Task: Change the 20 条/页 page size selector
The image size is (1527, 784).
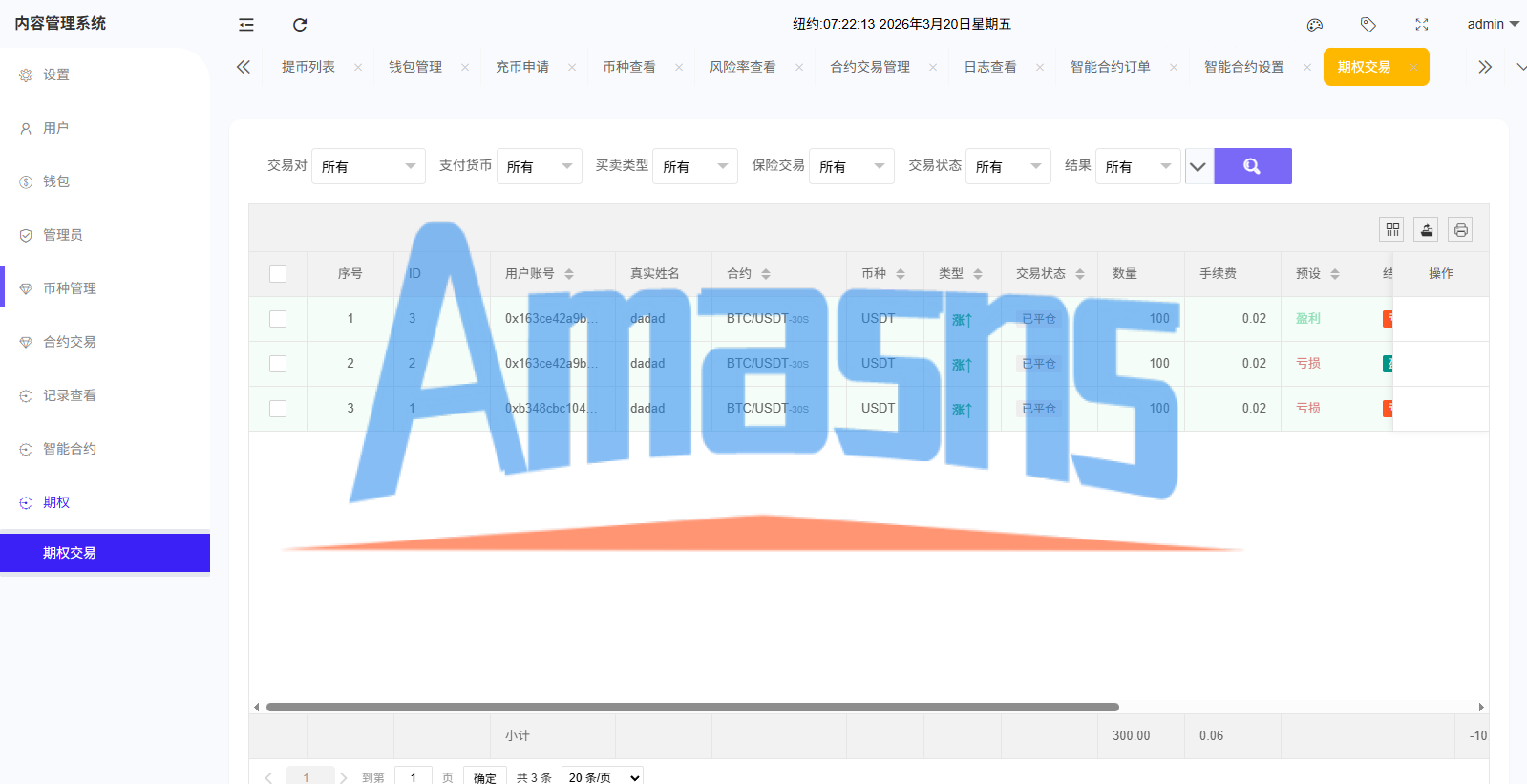Action: (603, 778)
